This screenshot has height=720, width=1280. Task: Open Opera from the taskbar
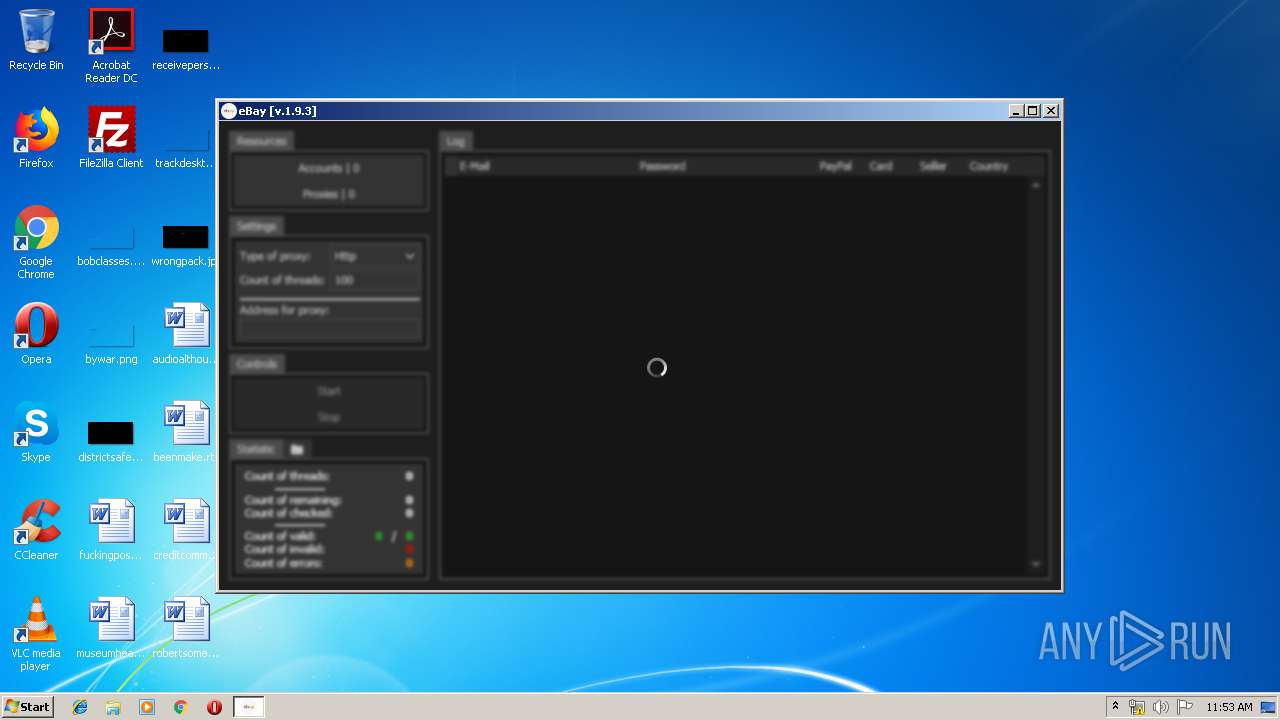[214, 707]
